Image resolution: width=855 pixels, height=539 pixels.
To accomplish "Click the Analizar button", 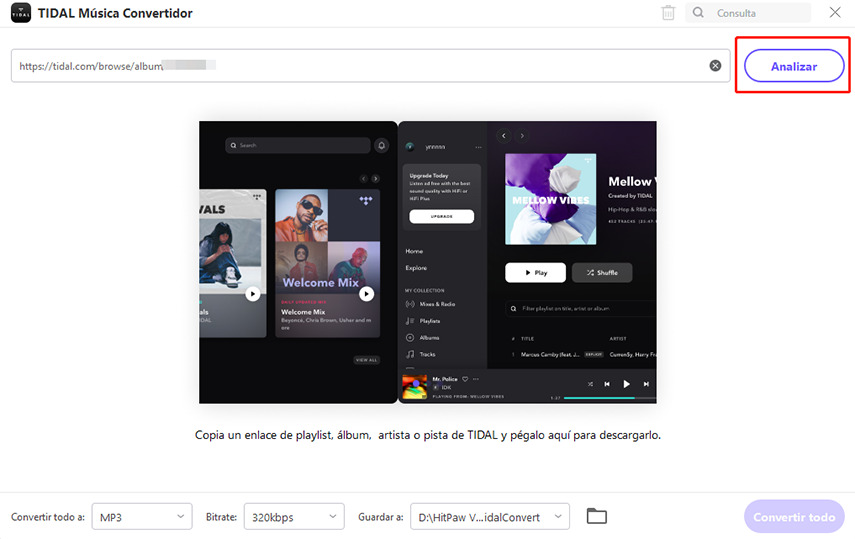I will click(794, 66).
